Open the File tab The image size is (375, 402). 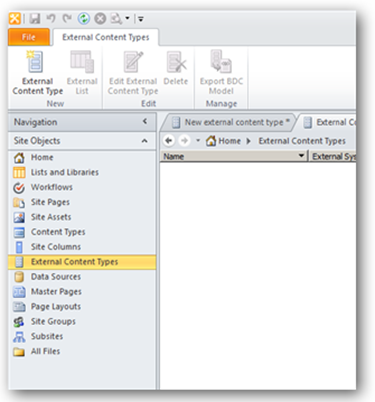29,37
